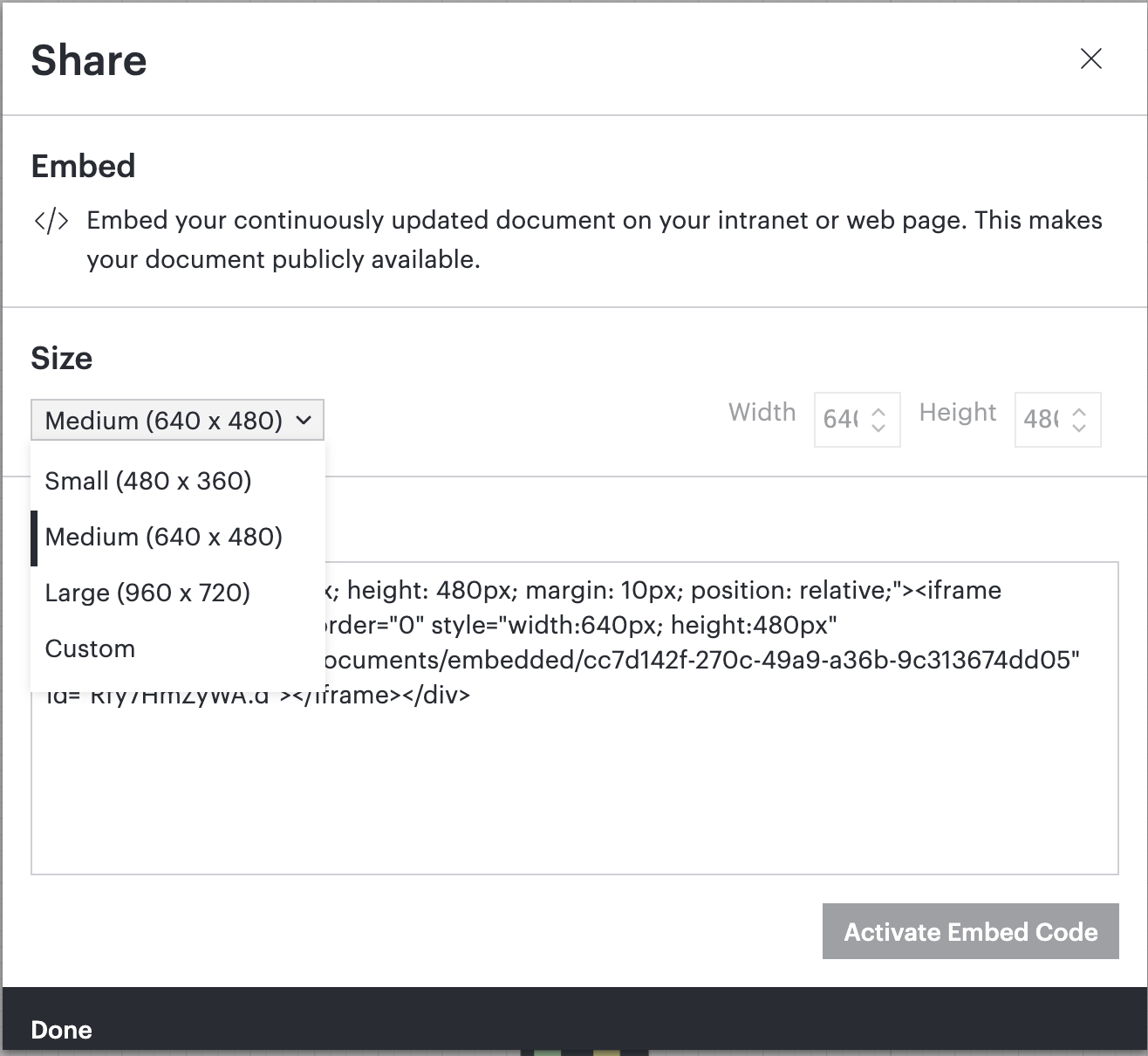Increase Height using stepper up arrow
The image size is (1148, 1056).
[1079, 413]
